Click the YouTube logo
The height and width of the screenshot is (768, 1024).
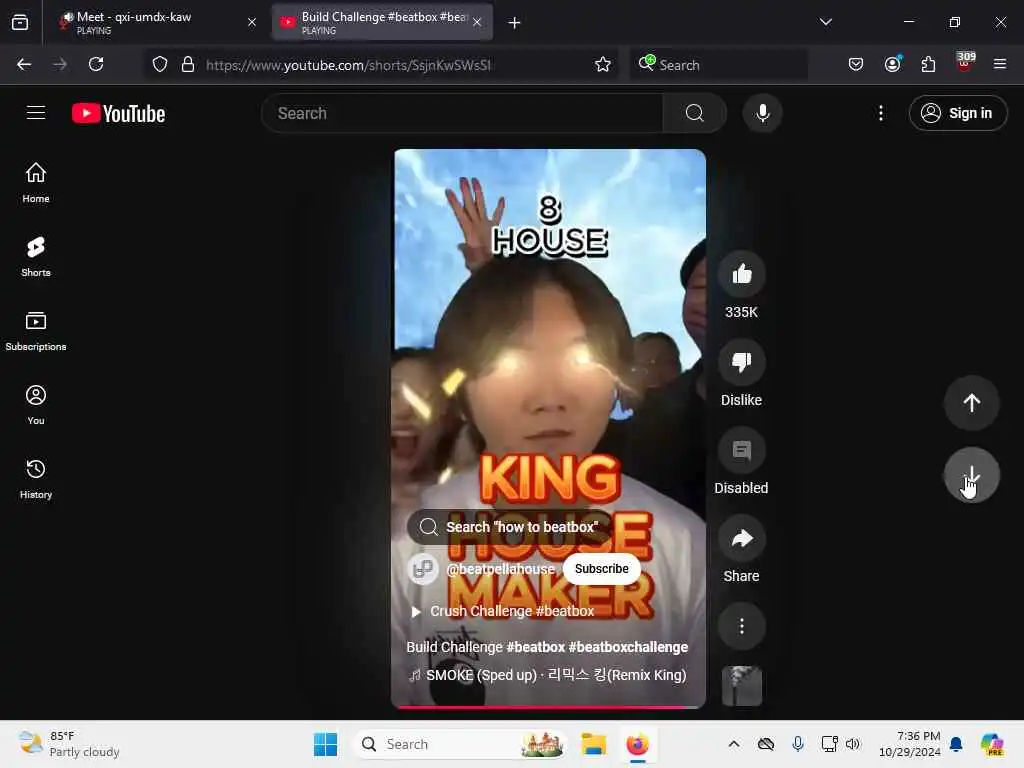[118, 114]
